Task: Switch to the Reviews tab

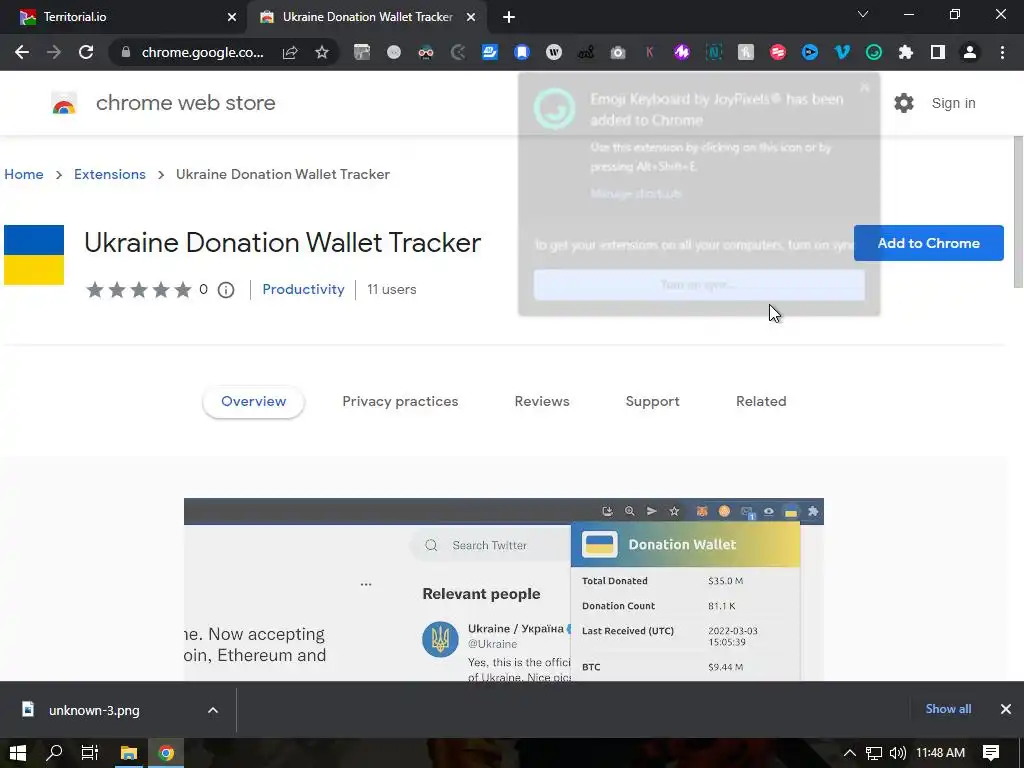Action: [x=542, y=402]
